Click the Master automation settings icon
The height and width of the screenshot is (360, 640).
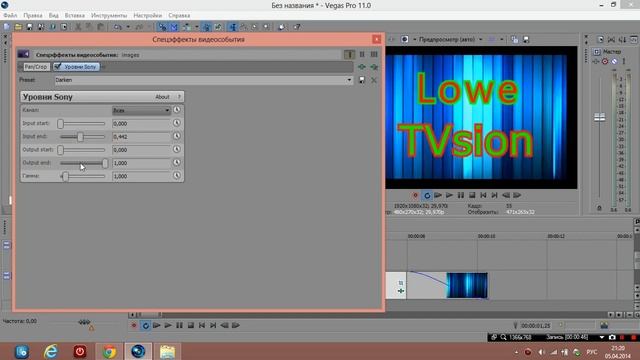605,61
